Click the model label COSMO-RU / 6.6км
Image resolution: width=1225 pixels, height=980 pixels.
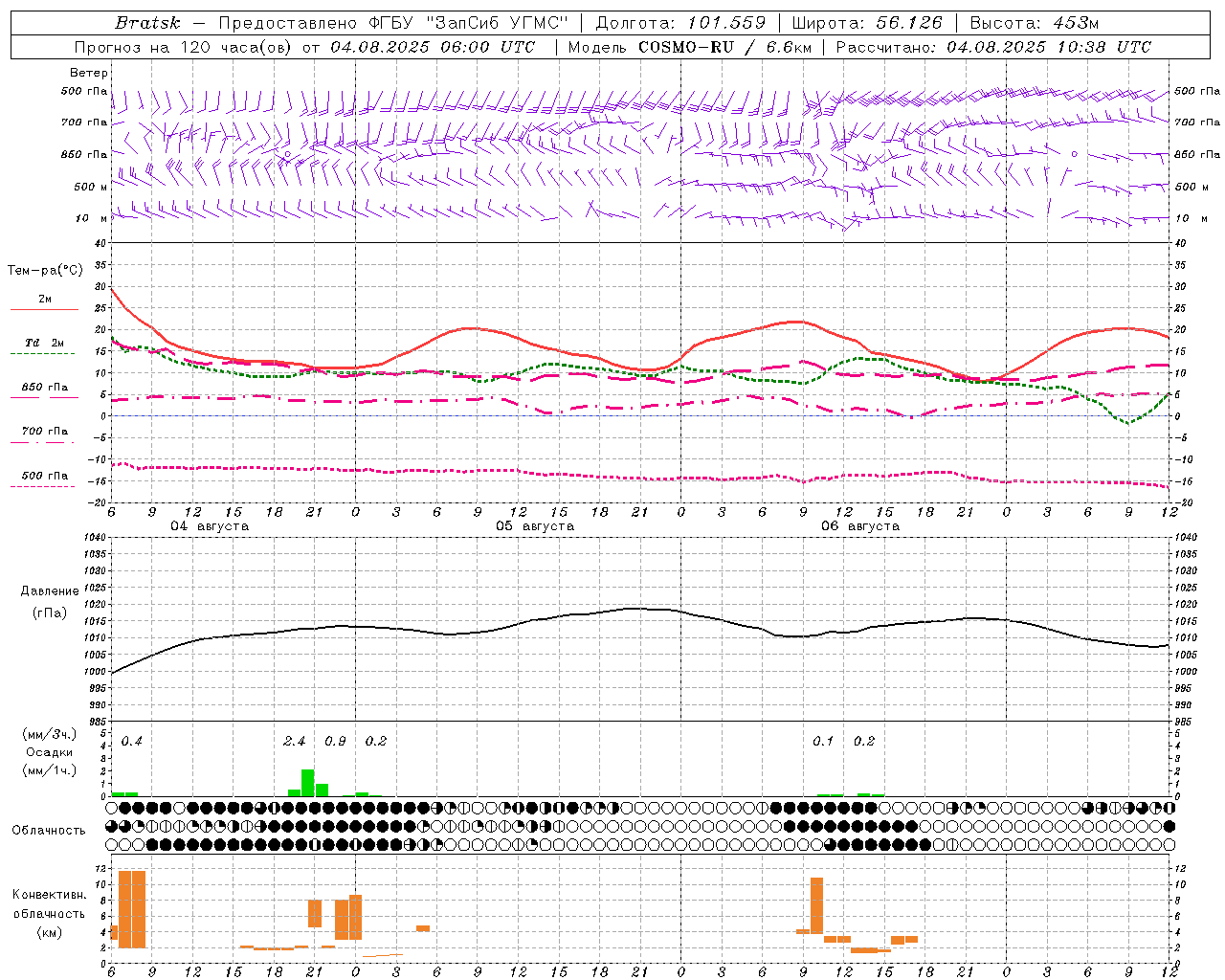tap(724, 47)
